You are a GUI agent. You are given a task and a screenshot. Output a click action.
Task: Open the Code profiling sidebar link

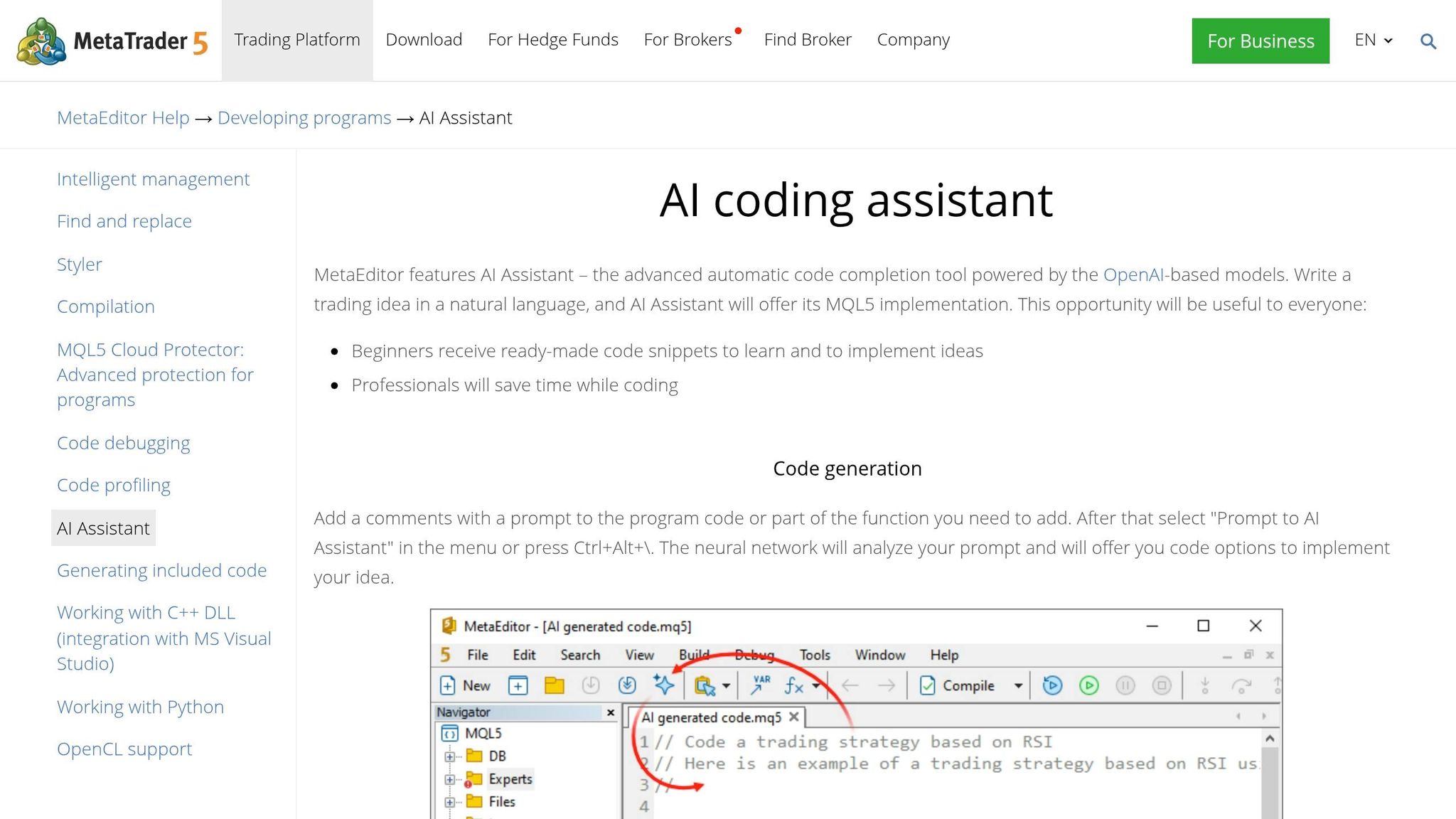tap(114, 485)
